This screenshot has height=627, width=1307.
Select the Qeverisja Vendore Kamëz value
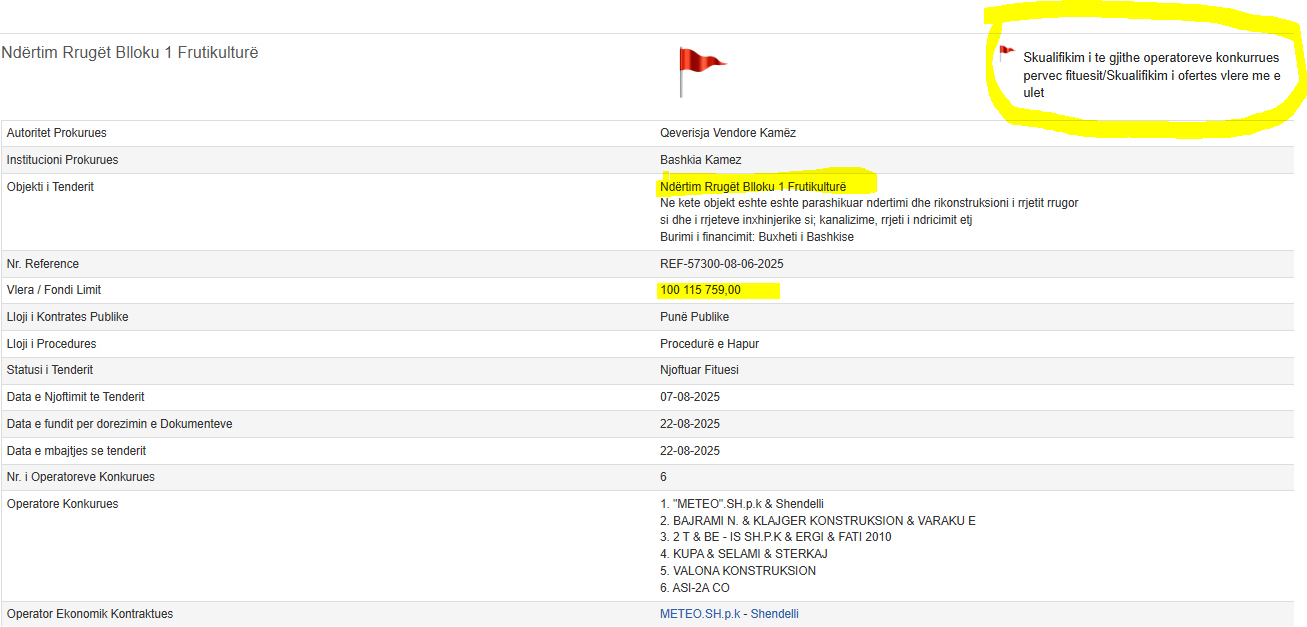click(x=728, y=133)
